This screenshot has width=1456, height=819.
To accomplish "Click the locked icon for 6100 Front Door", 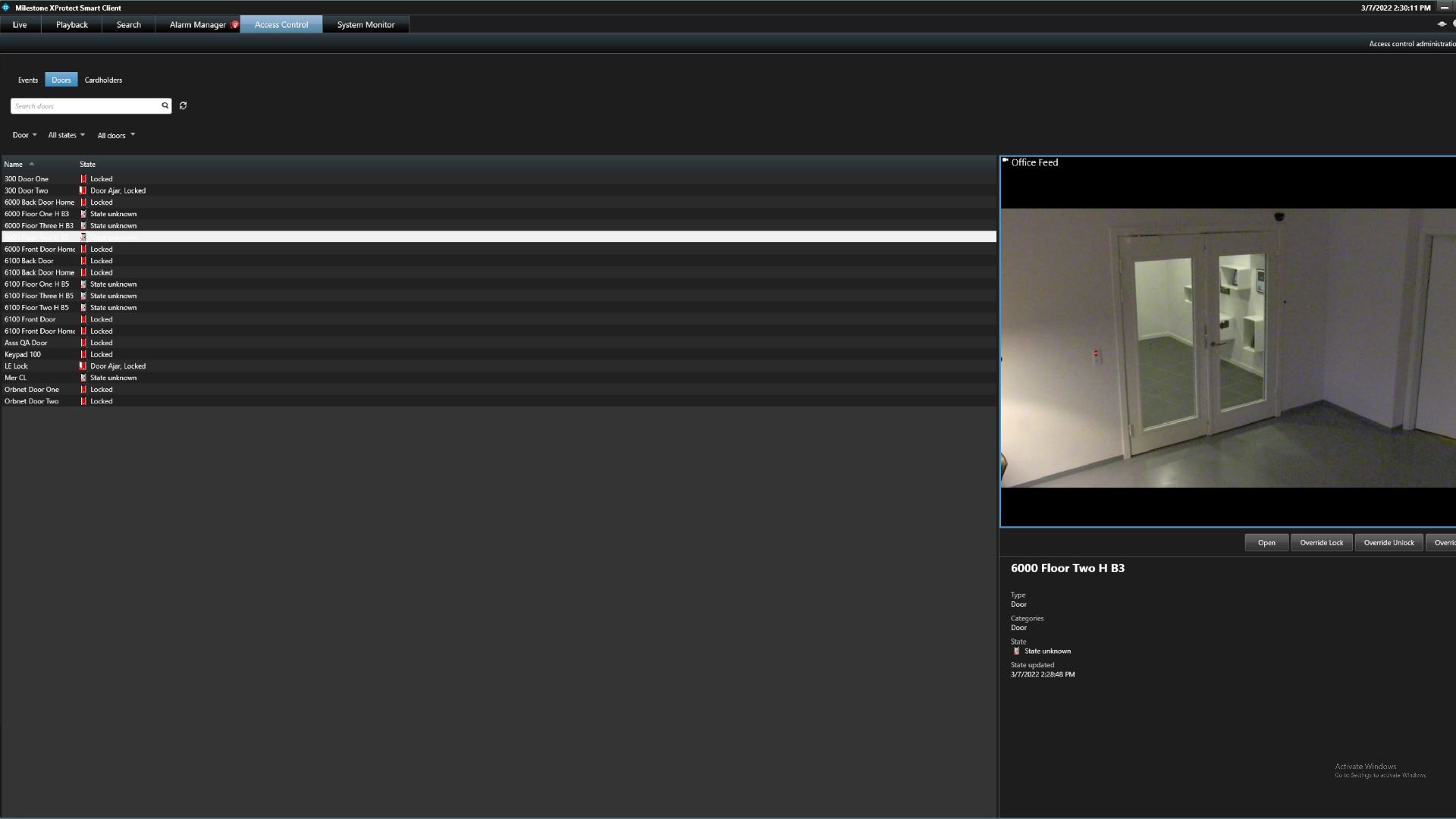I will [x=83, y=319].
